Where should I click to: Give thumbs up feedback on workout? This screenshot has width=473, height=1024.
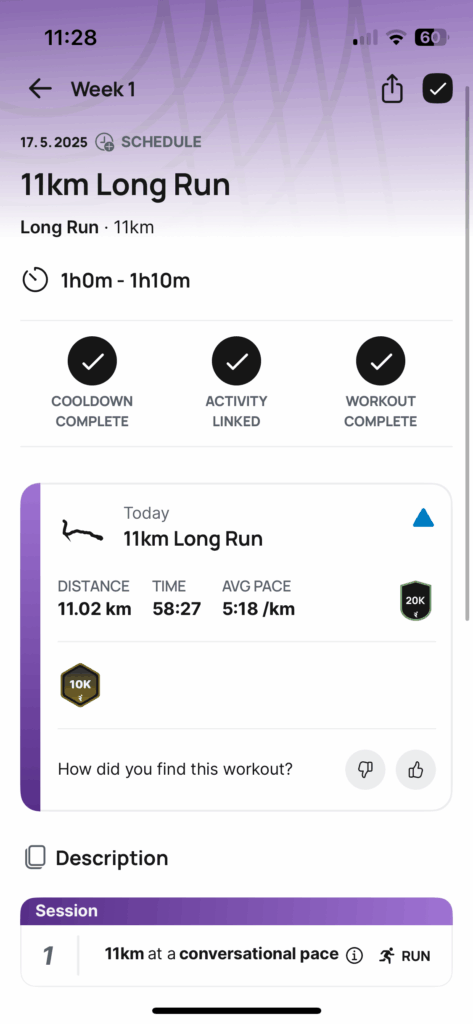tap(416, 769)
